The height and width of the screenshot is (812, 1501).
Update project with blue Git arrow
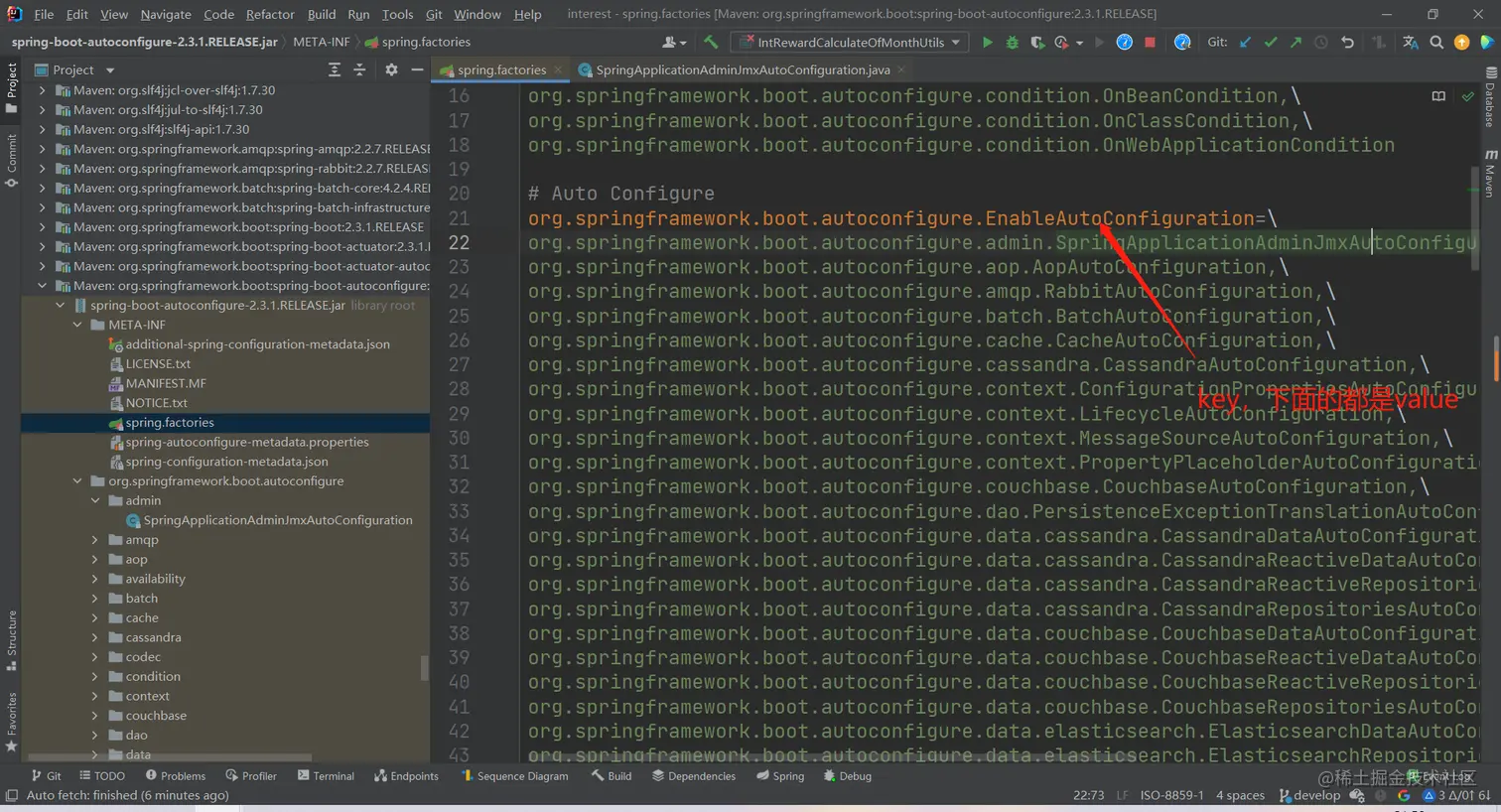1245,43
